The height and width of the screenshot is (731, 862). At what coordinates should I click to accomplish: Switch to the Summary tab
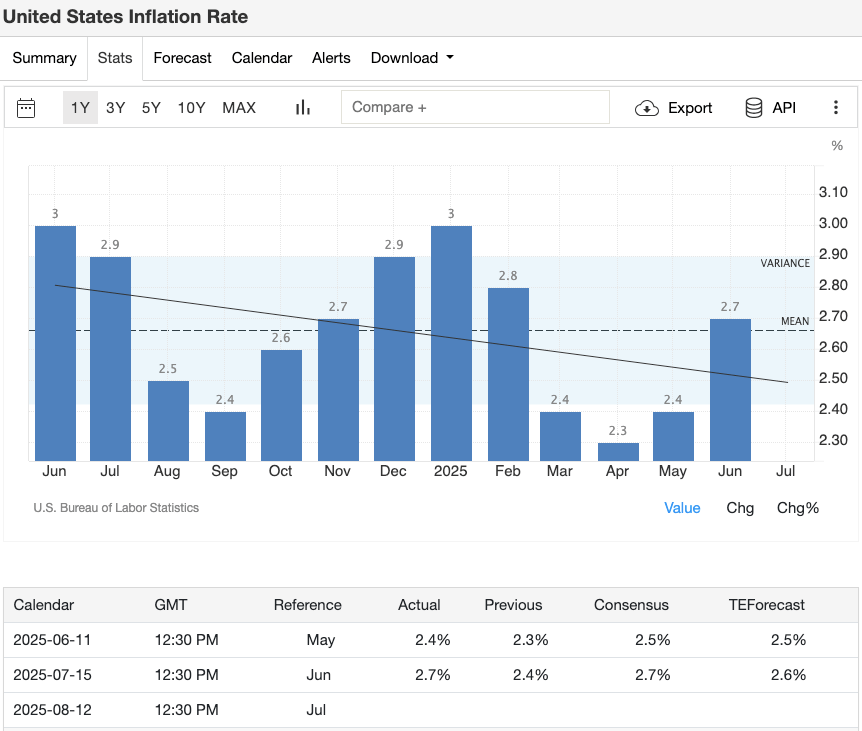44,58
